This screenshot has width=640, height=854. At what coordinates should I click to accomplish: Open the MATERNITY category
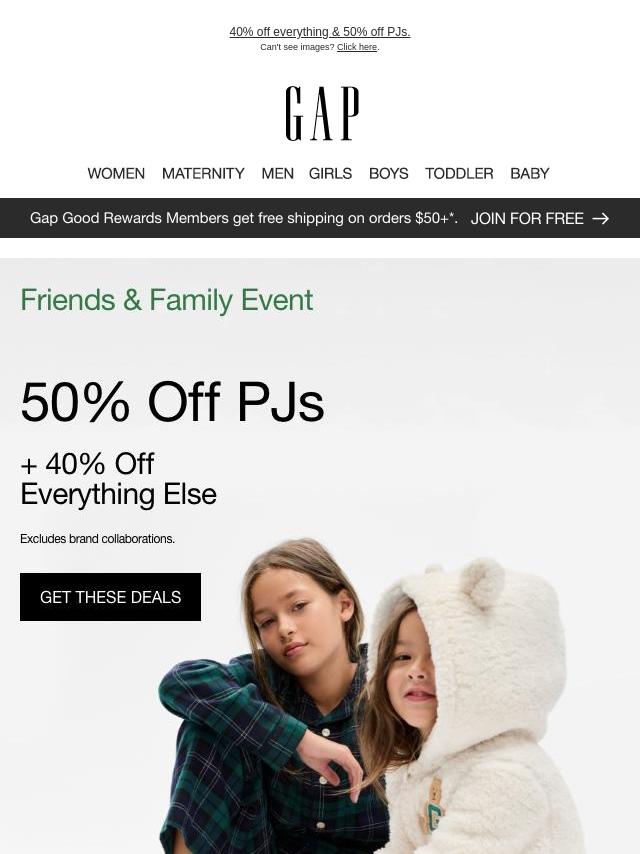click(203, 173)
